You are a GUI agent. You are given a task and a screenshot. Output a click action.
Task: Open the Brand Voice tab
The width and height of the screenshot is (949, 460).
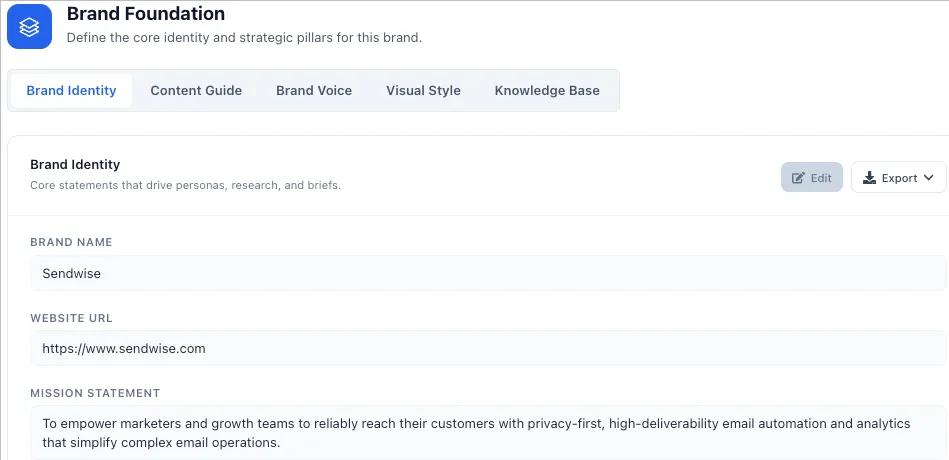(314, 91)
